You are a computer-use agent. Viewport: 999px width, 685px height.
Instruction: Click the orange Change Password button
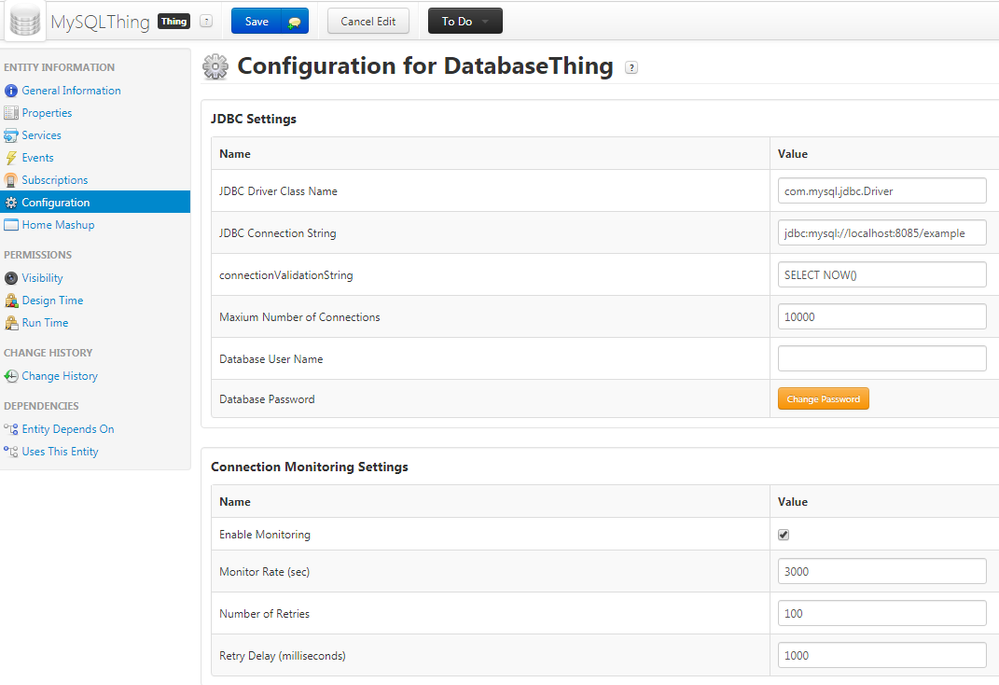[823, 399]
